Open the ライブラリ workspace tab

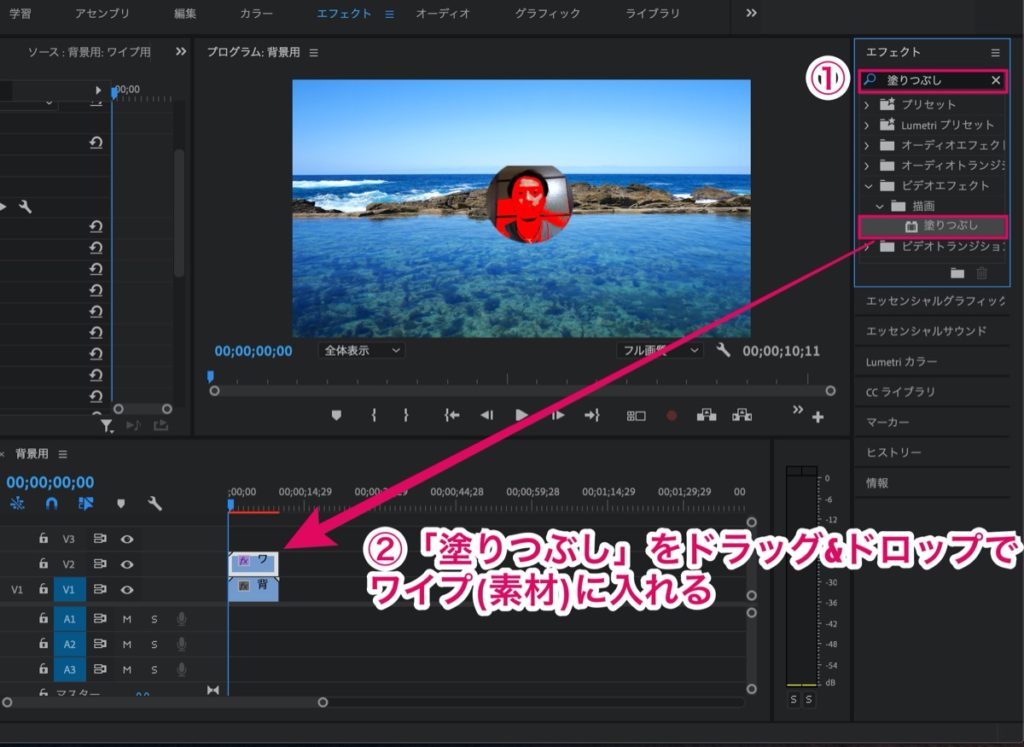pyautogui.click(x=652, y=13)
